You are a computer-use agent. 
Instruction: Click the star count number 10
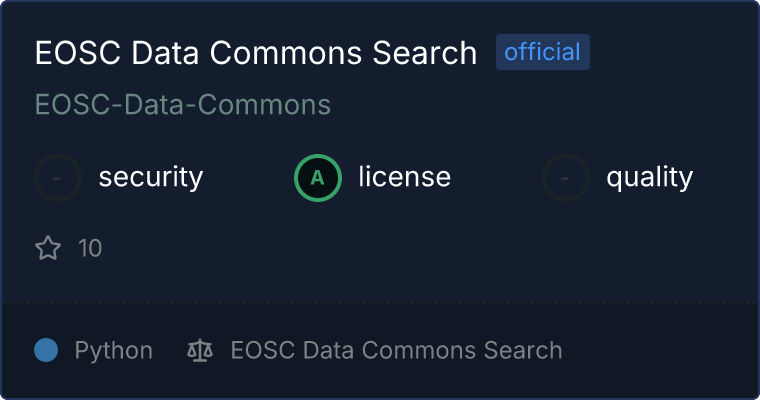(x=90, y=248)
